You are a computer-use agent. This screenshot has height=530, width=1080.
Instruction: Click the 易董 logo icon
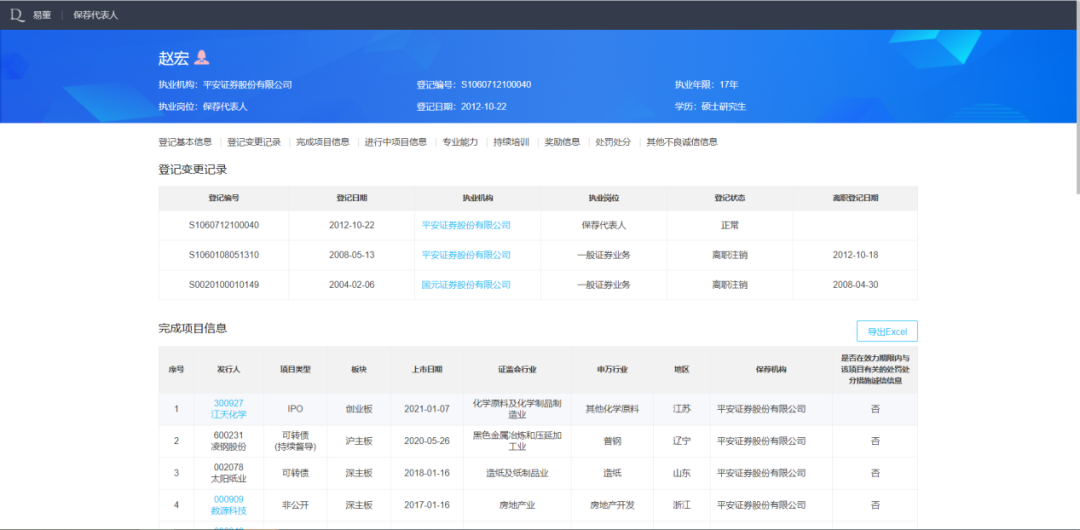(x=17, y=14)
